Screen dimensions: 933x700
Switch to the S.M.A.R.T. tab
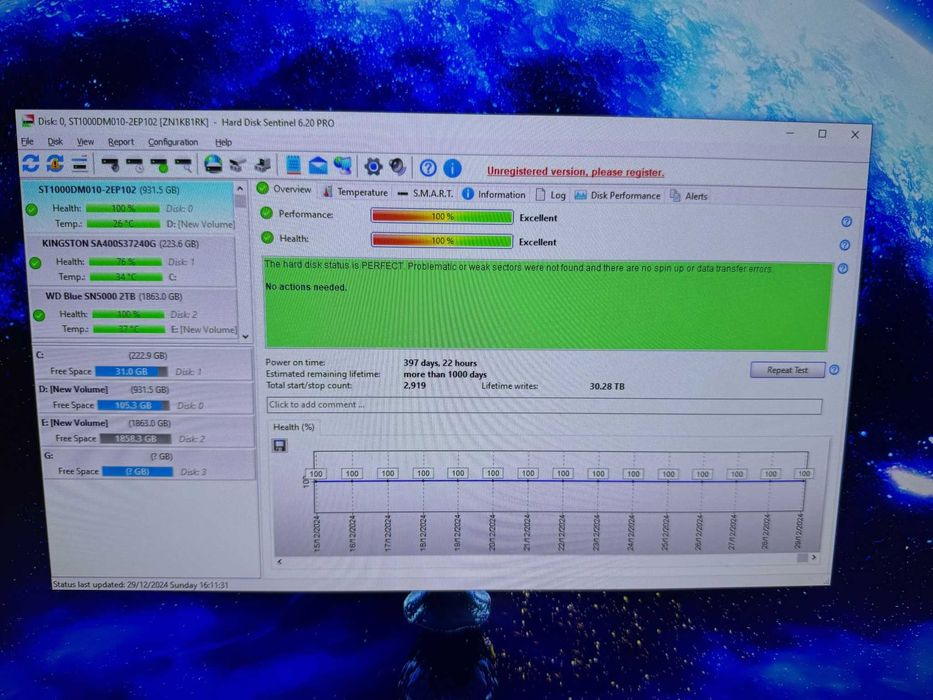pos(425,193)
